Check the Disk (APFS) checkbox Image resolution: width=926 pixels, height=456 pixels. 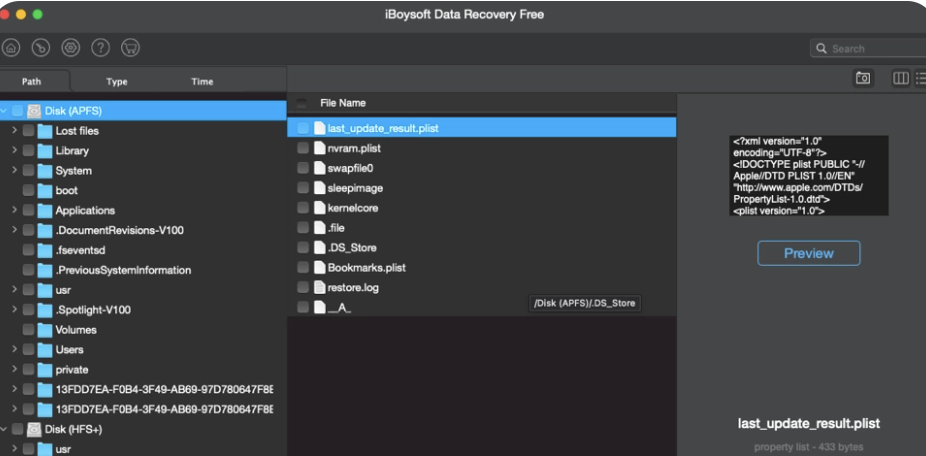tap(17, 110)
